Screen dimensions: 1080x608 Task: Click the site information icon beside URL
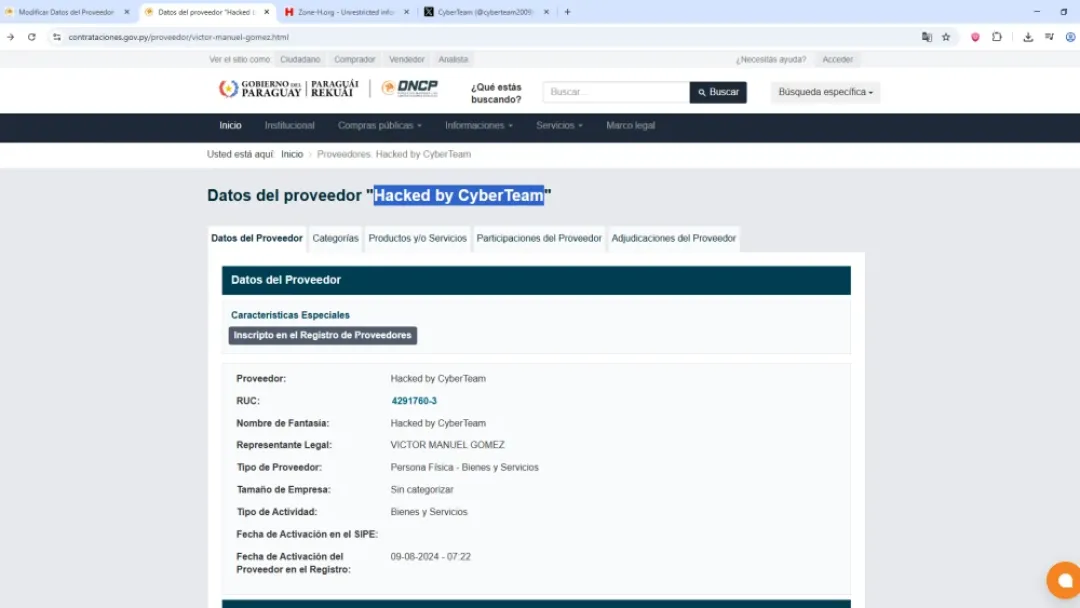[57, 37]
